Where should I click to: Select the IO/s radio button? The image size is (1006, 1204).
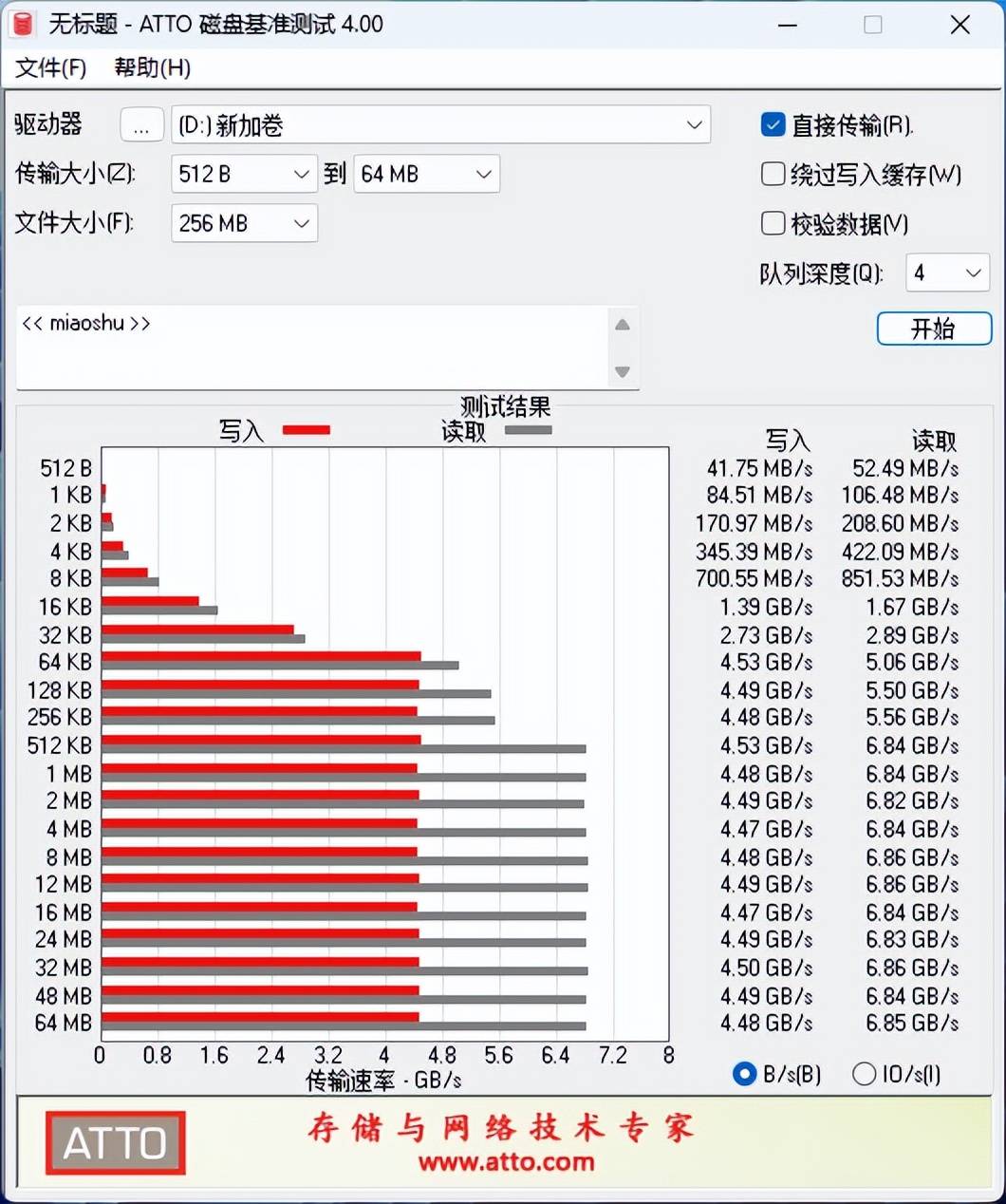(x=864, y=1074)
